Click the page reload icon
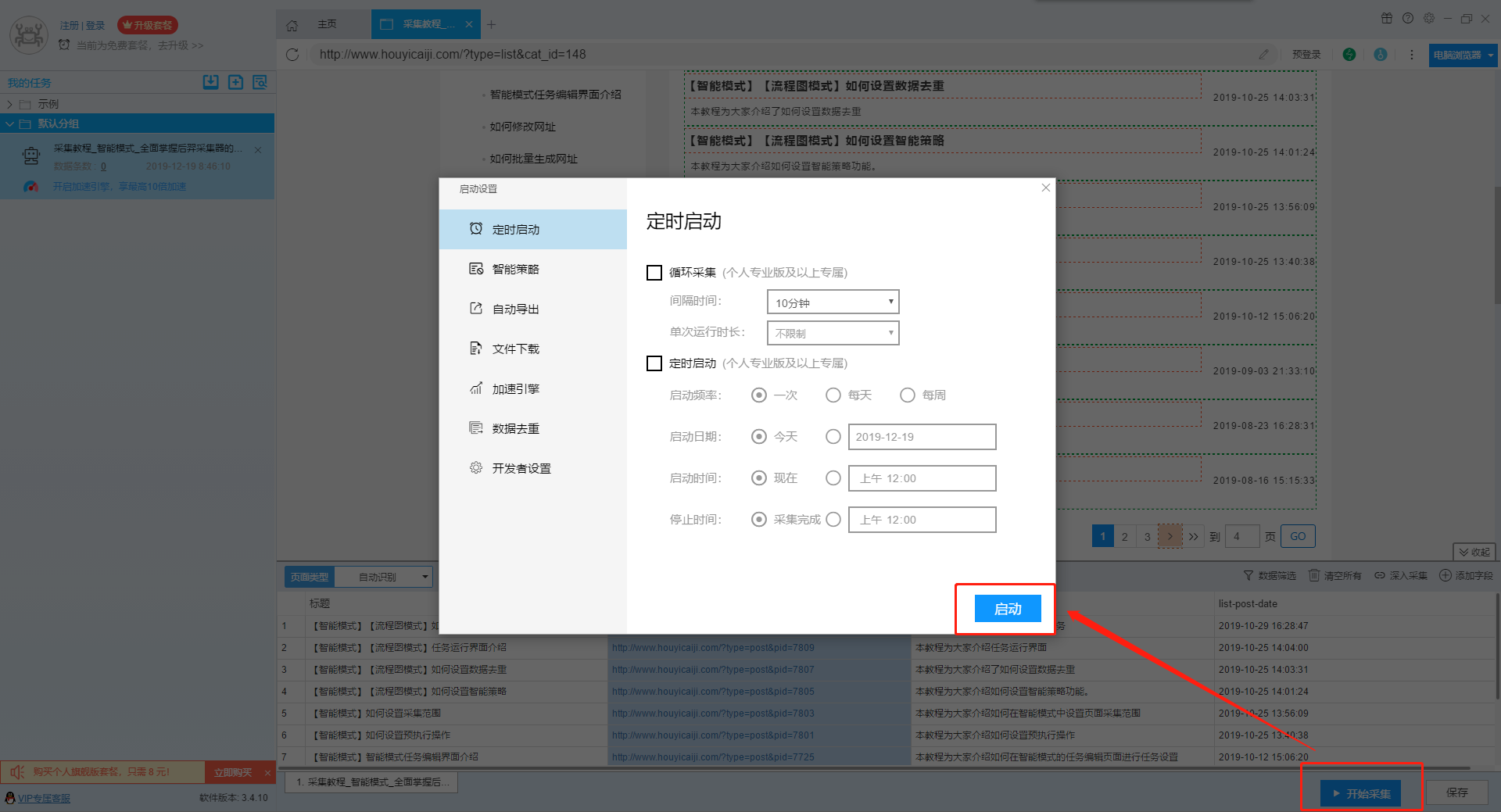Image resolution: width=1501 pixels, height=812 pixels. [x=292, y=54]
